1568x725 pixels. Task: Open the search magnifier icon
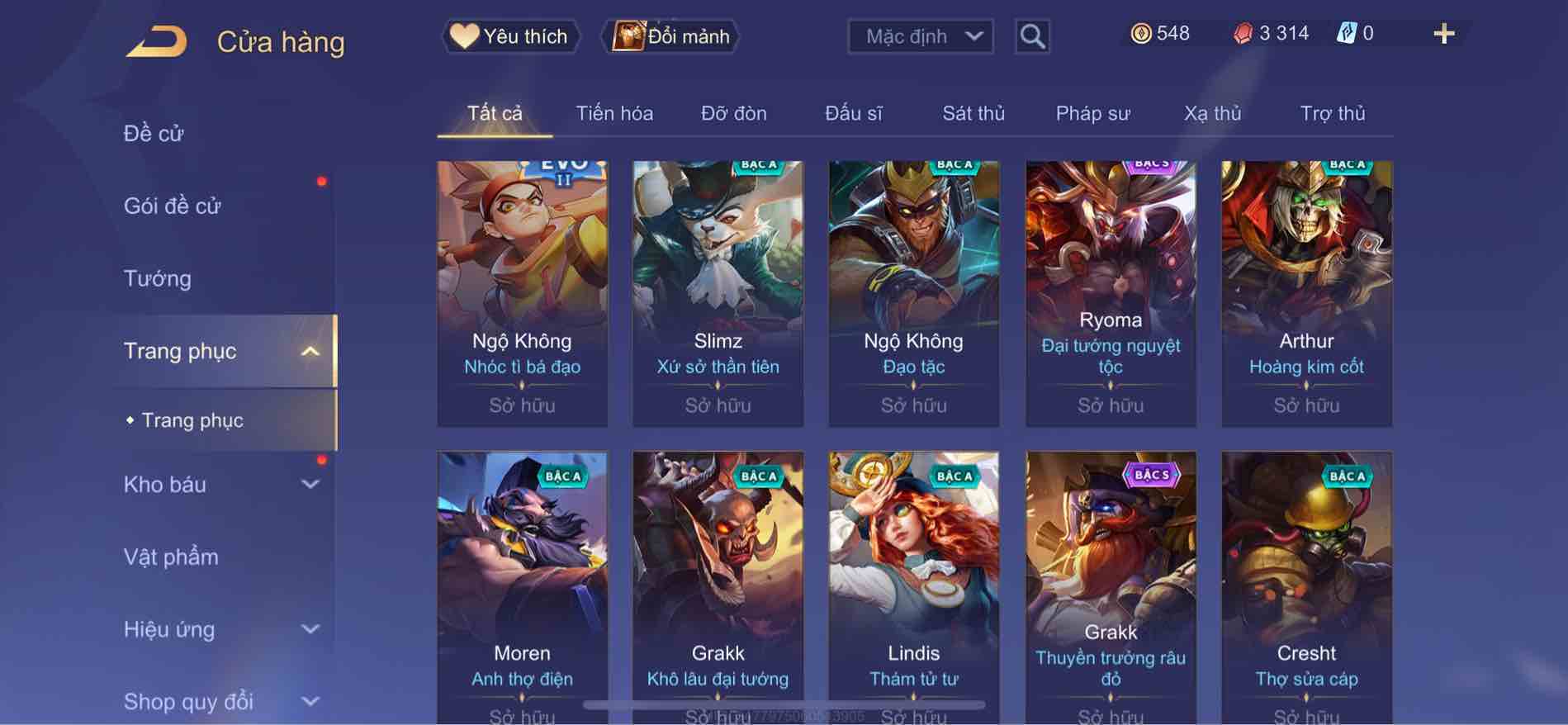pyautogui.click(x=1032, y=36)
